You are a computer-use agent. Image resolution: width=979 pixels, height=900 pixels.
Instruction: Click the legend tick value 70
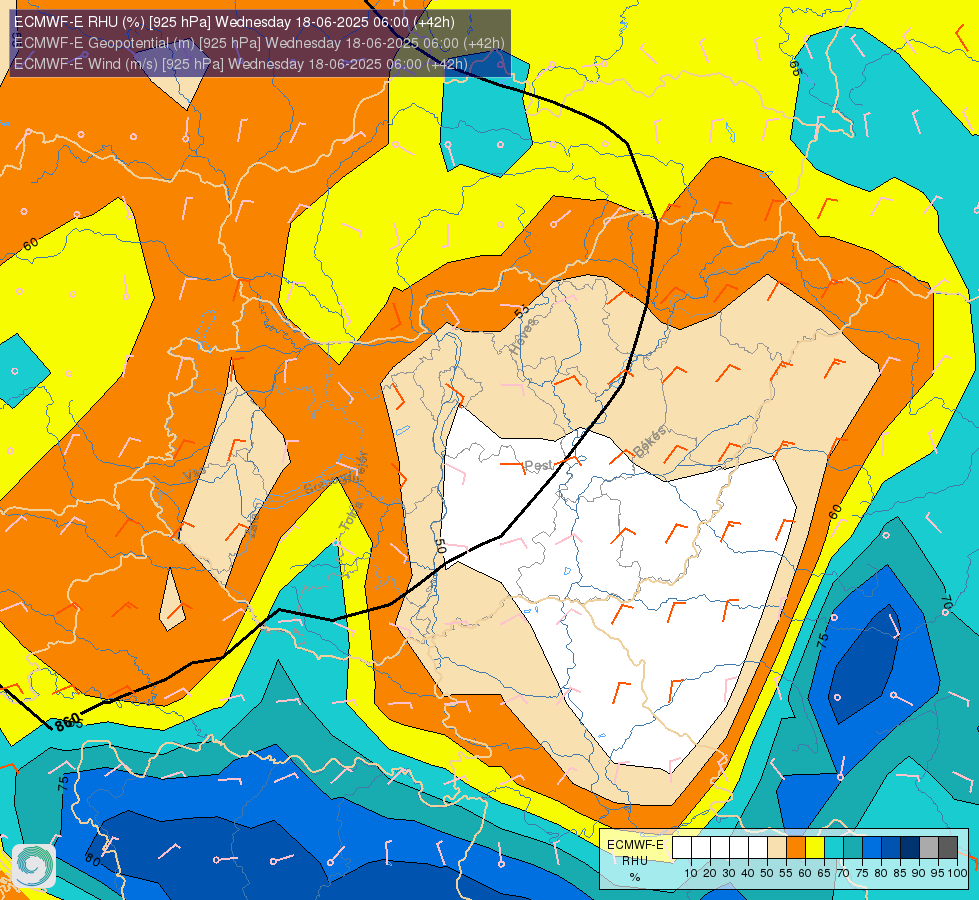(x=844, y=873)
